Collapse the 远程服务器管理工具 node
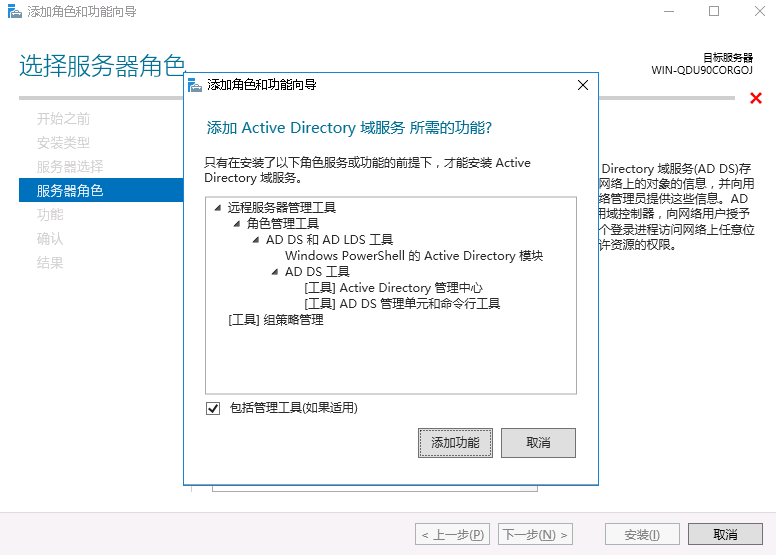 pos(218,207)
